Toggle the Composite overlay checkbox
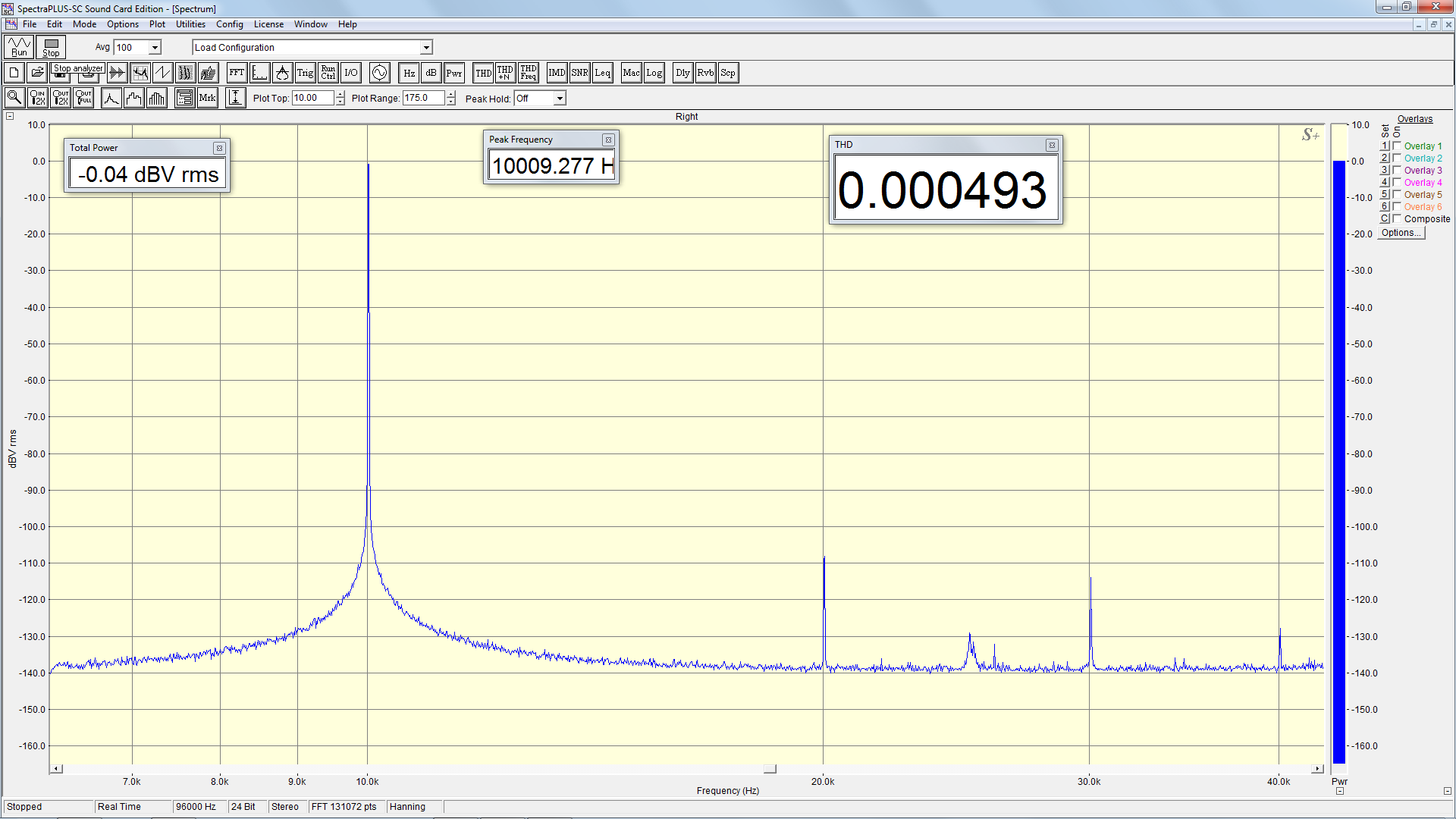The width and height of the screenshot is (1456, 819). tap(1397, 218)
